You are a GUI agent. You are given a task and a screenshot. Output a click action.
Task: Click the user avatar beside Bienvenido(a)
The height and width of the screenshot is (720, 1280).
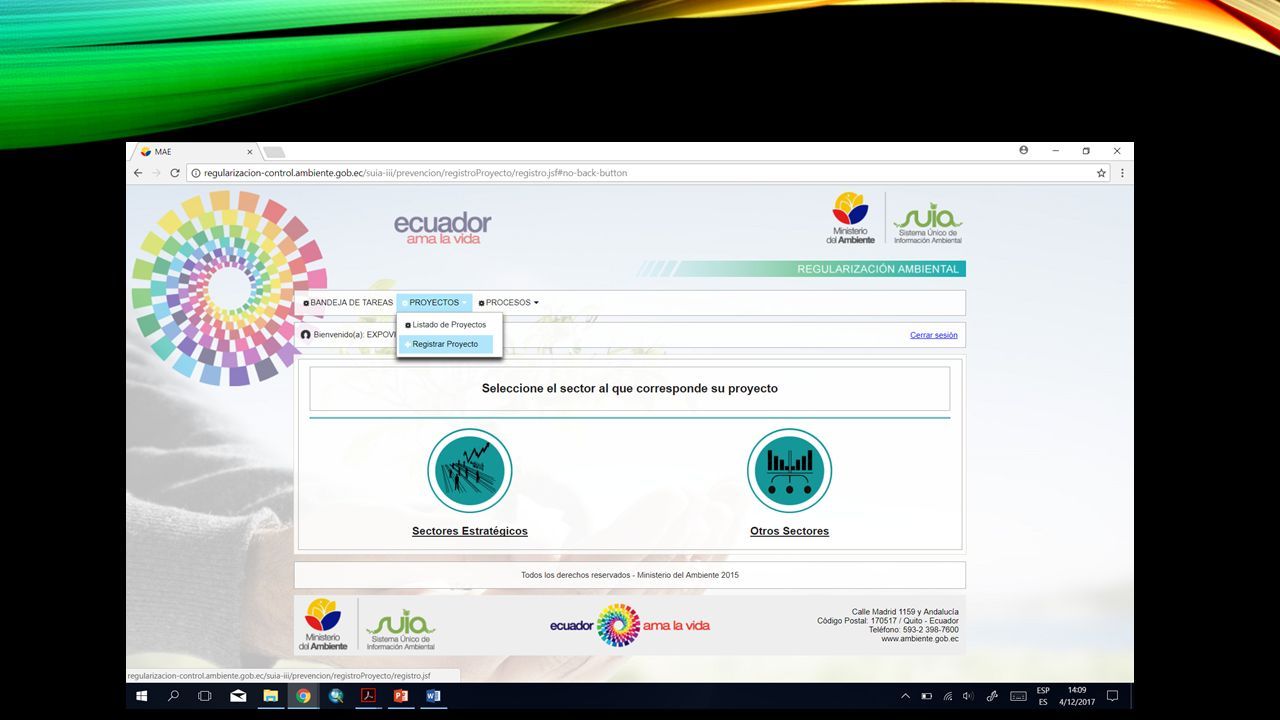point(306,334)
